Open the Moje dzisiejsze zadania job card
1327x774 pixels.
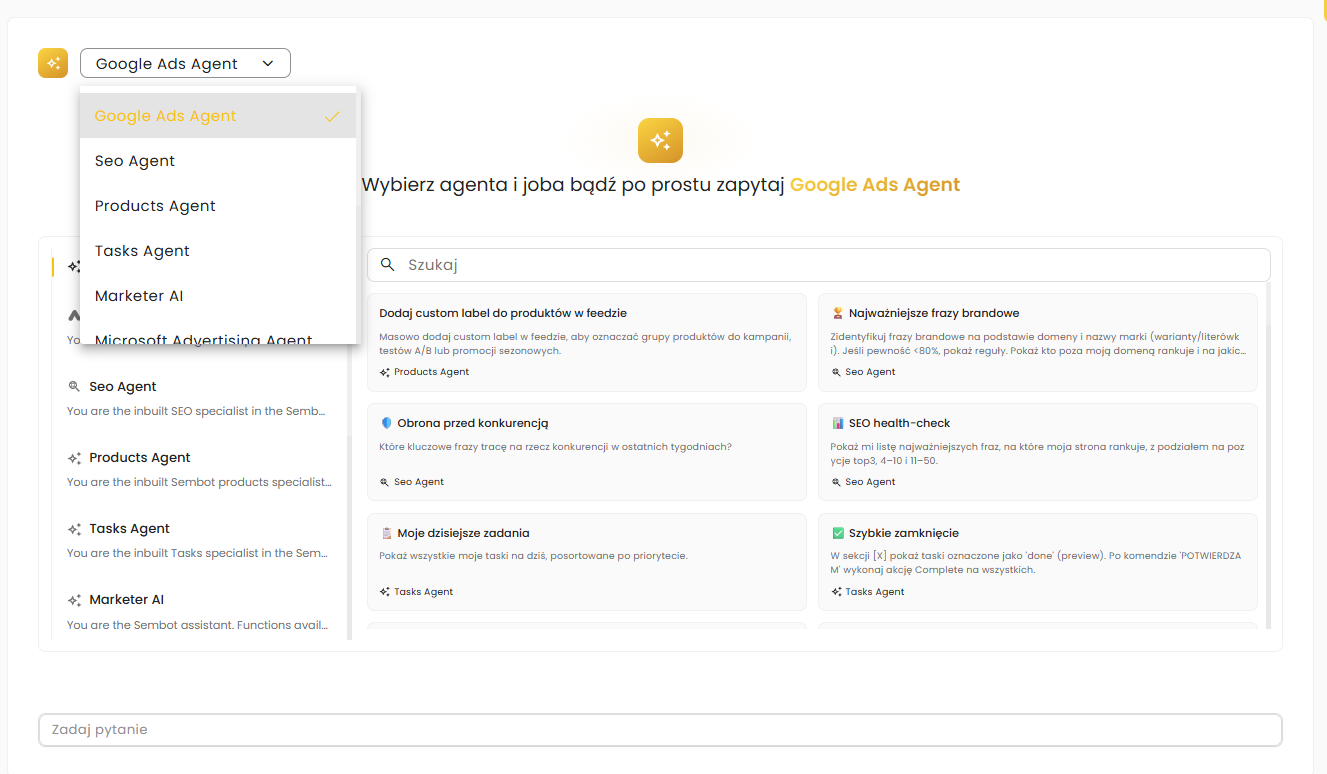pyautogui.click(x=587, y=562)
